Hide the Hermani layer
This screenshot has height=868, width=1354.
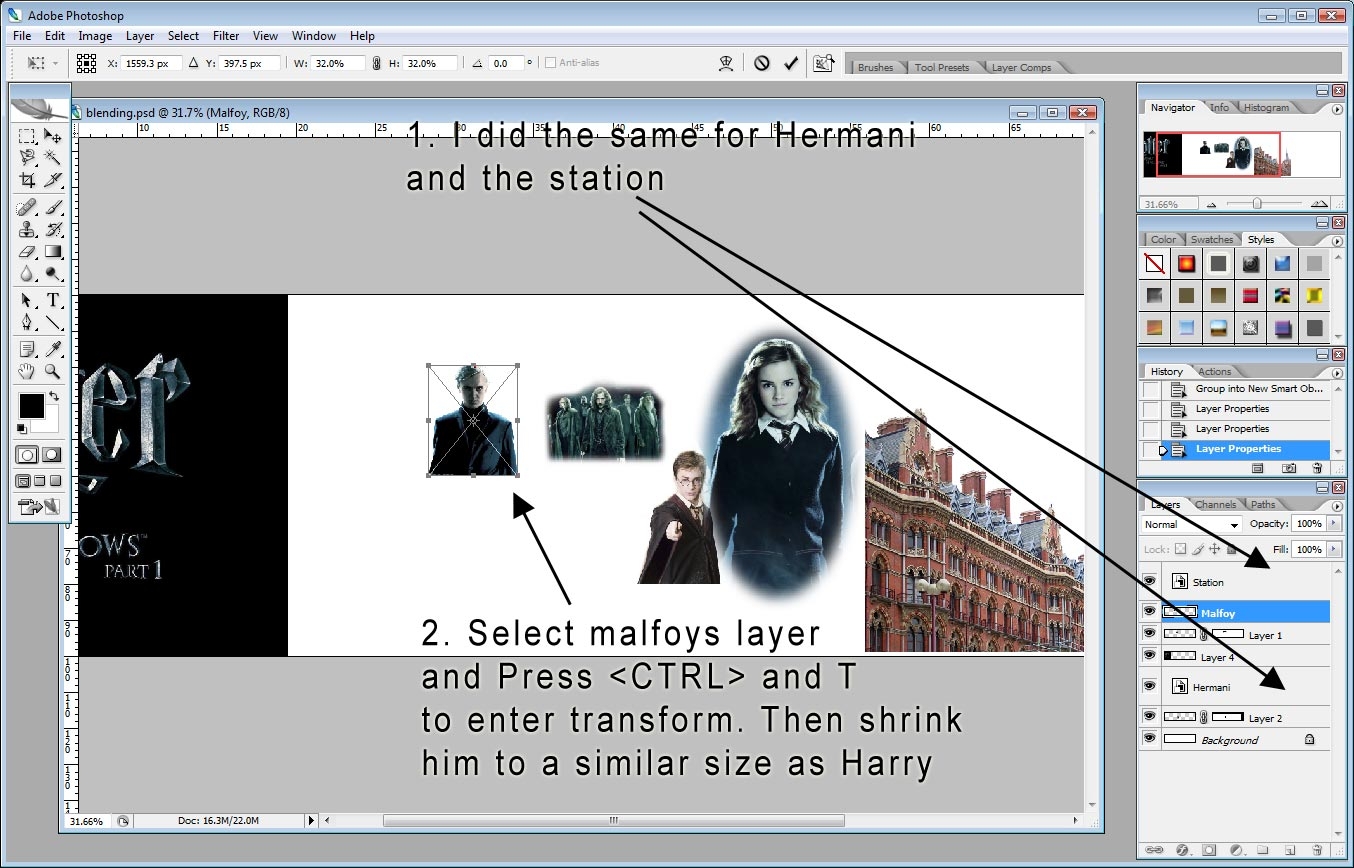(x=1149, y=687)
